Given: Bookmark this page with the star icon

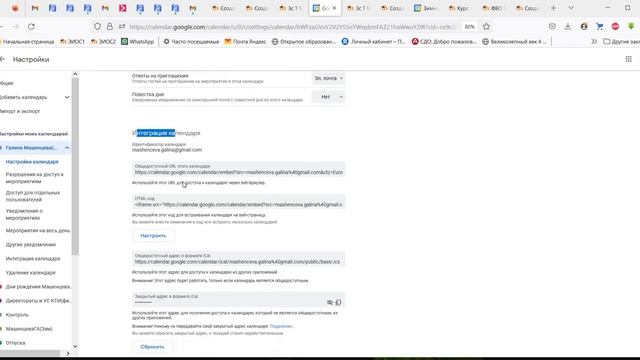Looking at the screenshot, I should click(486, 27).
